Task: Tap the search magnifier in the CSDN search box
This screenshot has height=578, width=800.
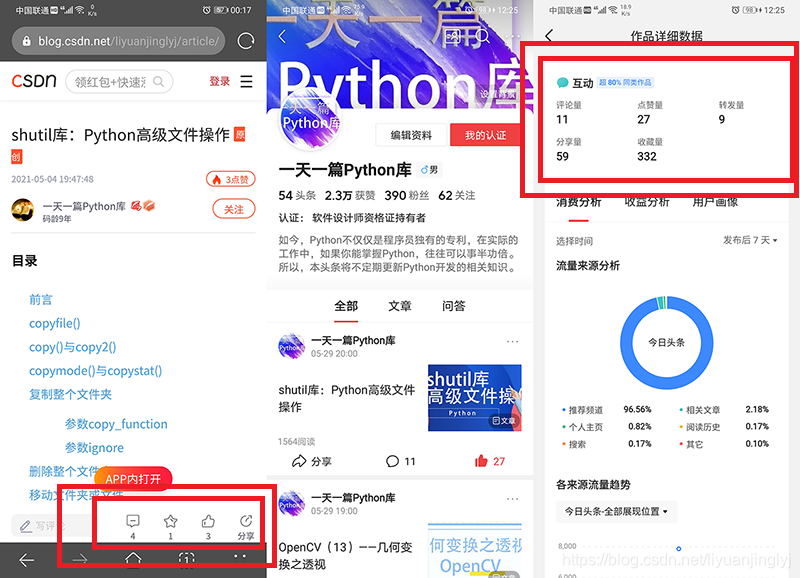Action: coord(159,82)
